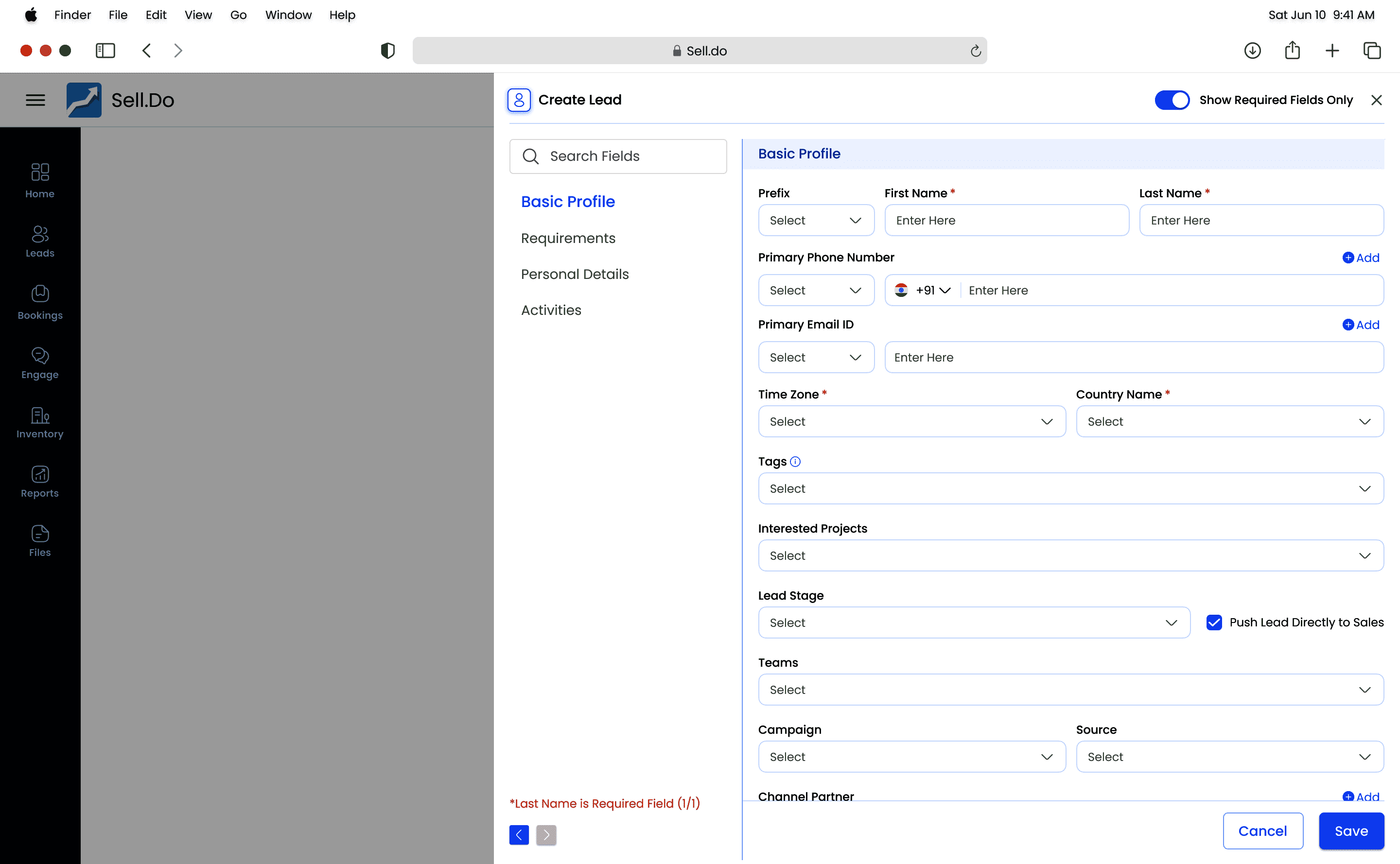Click the Files sidebar icon

39,540
